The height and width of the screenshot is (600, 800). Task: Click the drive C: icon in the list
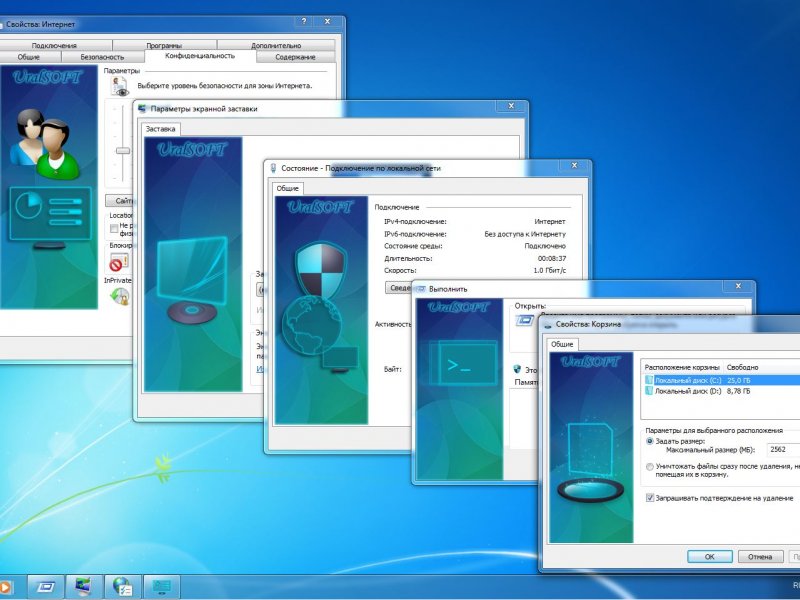click(649, 380)
